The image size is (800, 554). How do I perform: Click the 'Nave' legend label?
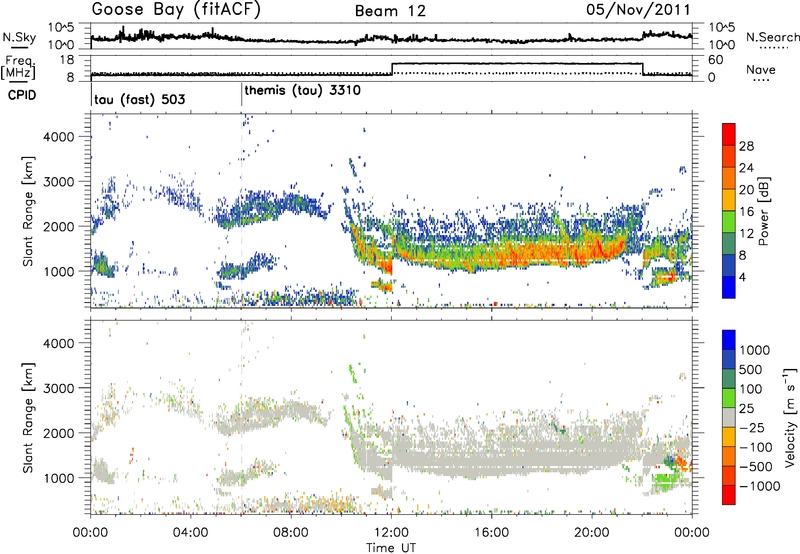click(761, 69)
